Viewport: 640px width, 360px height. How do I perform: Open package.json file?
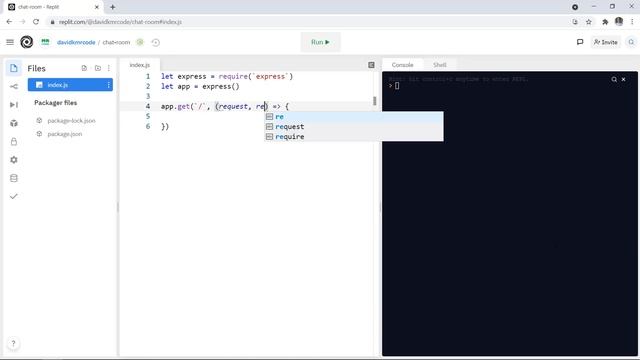point(65,134)
